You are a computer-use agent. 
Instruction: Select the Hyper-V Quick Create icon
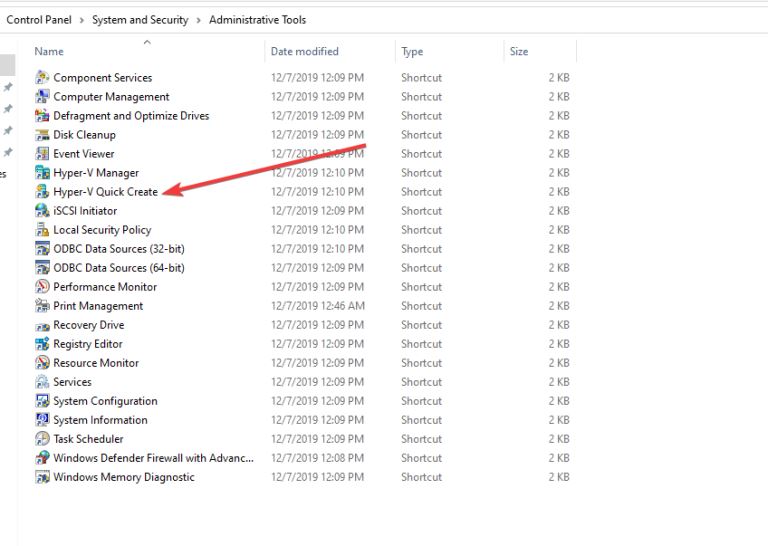pyautogui.click(x=43, y=191)
